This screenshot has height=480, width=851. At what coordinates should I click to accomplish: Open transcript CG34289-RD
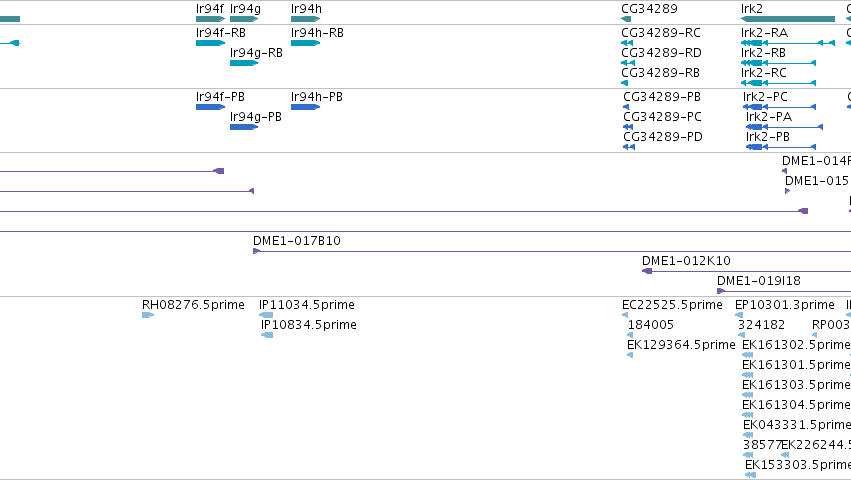(662, 53)
